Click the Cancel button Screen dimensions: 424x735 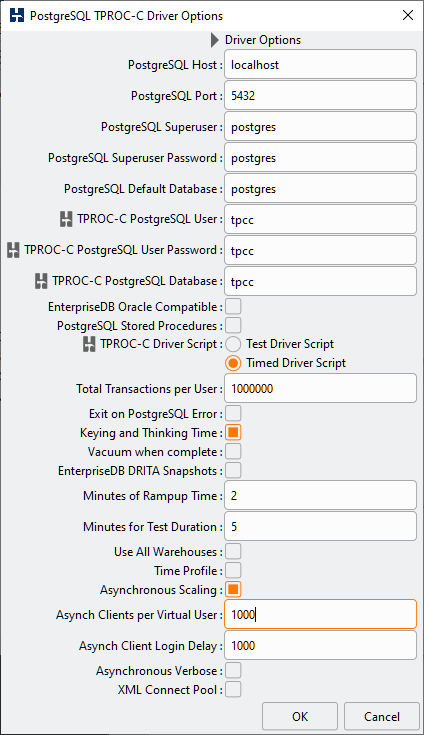click(x=381, y=716)
